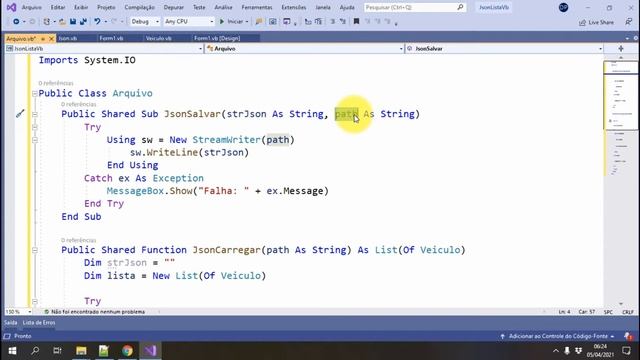Click the '0 referências' lens above JsonCarregar

point(79,240)
